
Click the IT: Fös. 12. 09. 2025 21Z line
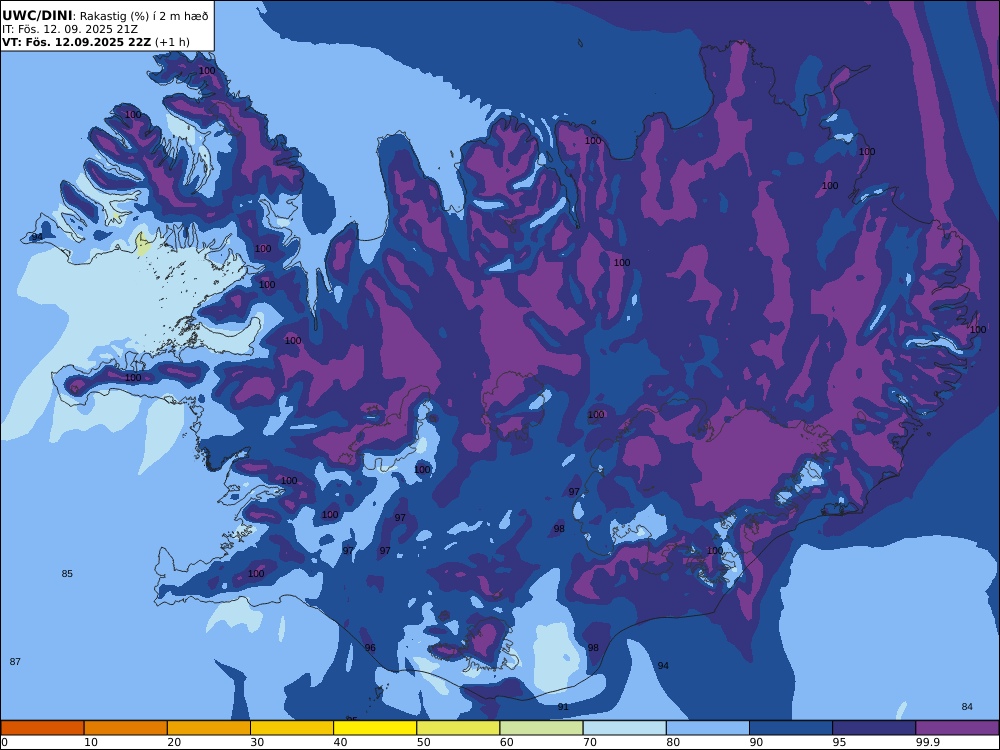coord(70,29)
